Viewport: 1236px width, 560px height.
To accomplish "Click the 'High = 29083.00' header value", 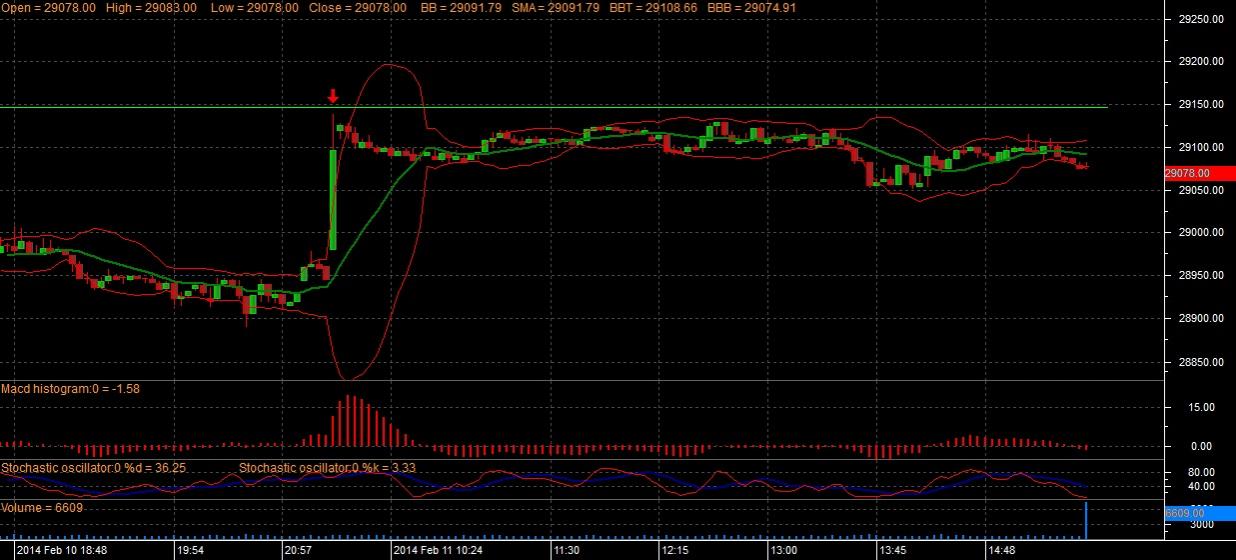I will (151, 7).
